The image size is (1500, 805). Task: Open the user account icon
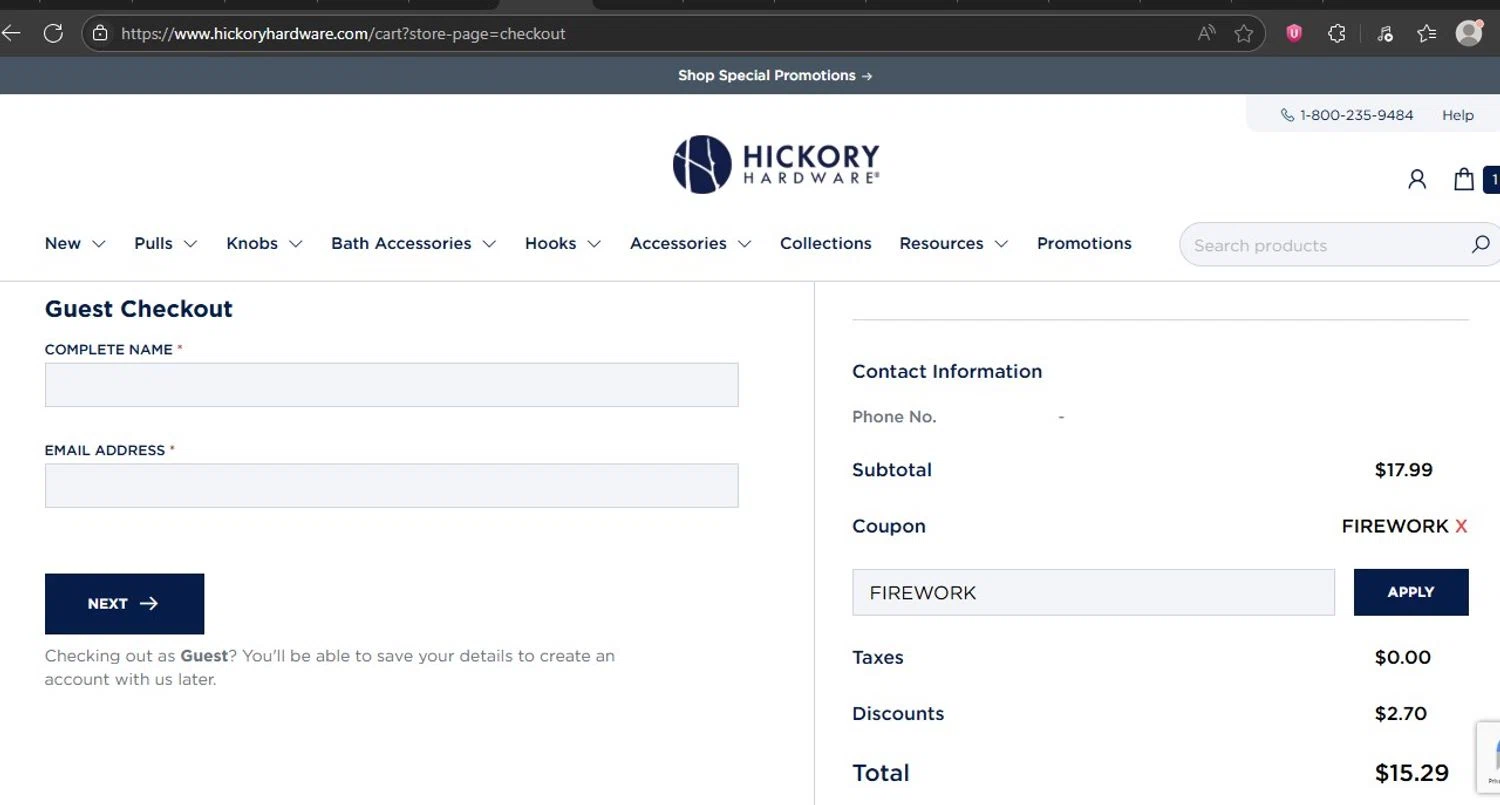pos(1417,179)
